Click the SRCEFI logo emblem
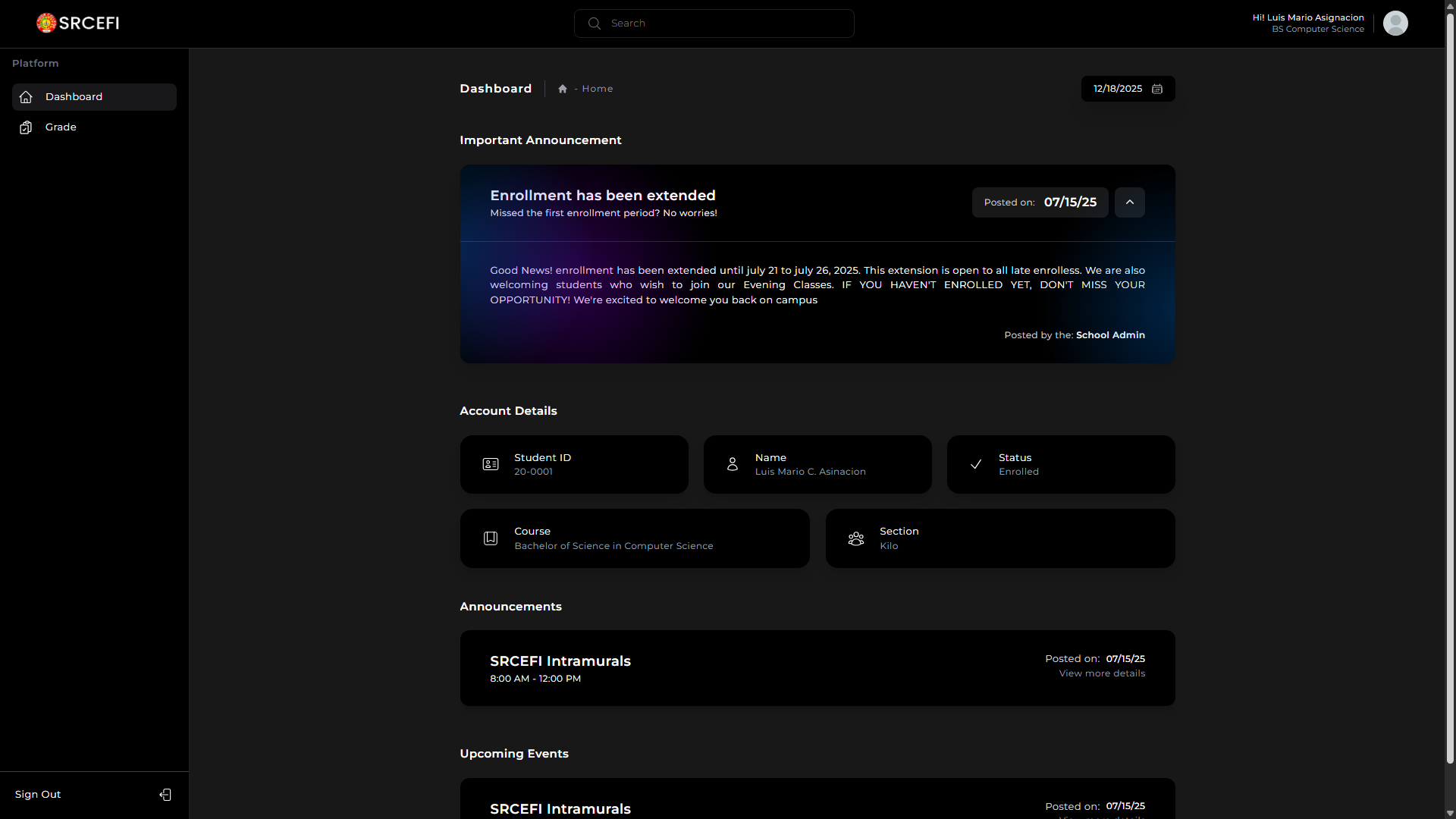This screenshot has height=819, width=1456. pos(46,23)
